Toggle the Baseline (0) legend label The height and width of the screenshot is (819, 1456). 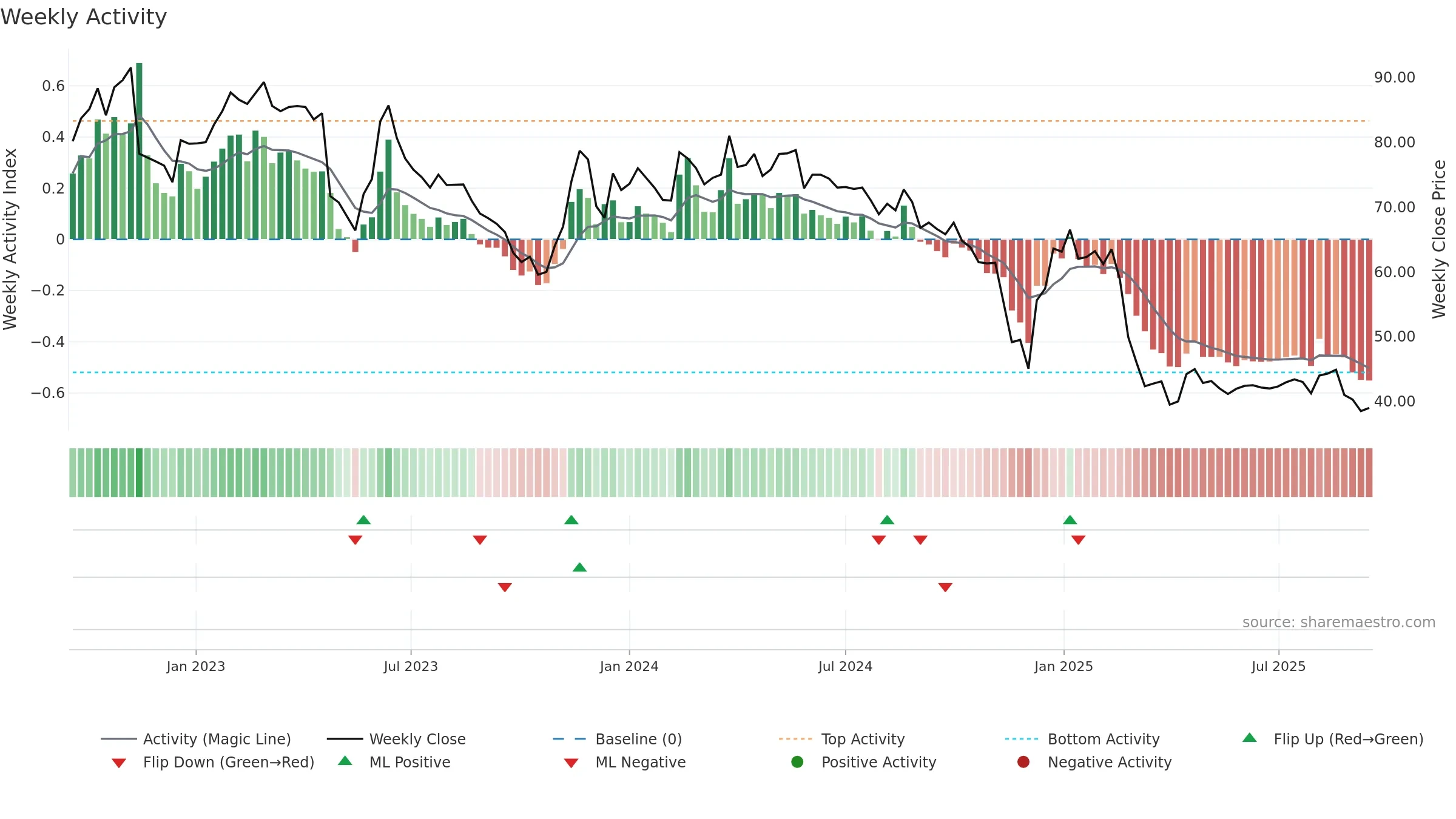pyautogui.click(x=639, y=740)
